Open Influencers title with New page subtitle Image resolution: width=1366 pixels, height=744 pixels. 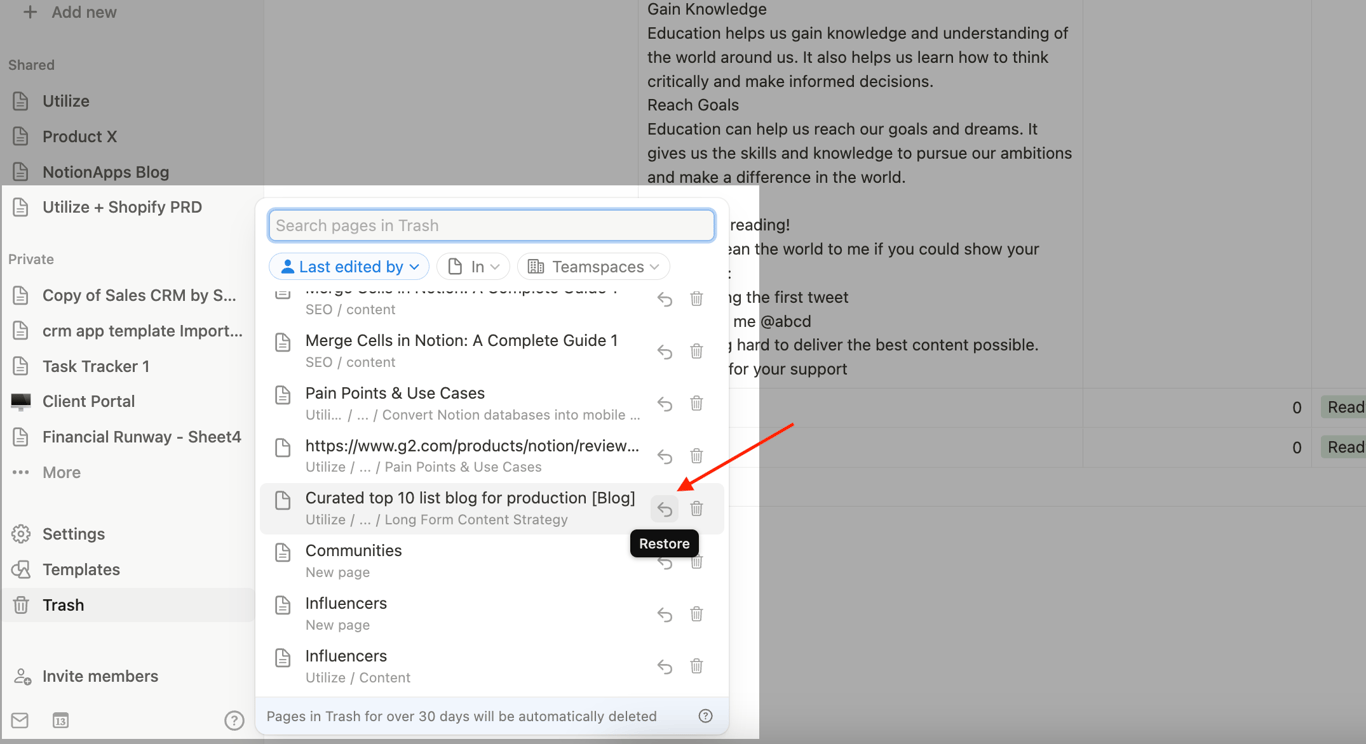[346, 604]
